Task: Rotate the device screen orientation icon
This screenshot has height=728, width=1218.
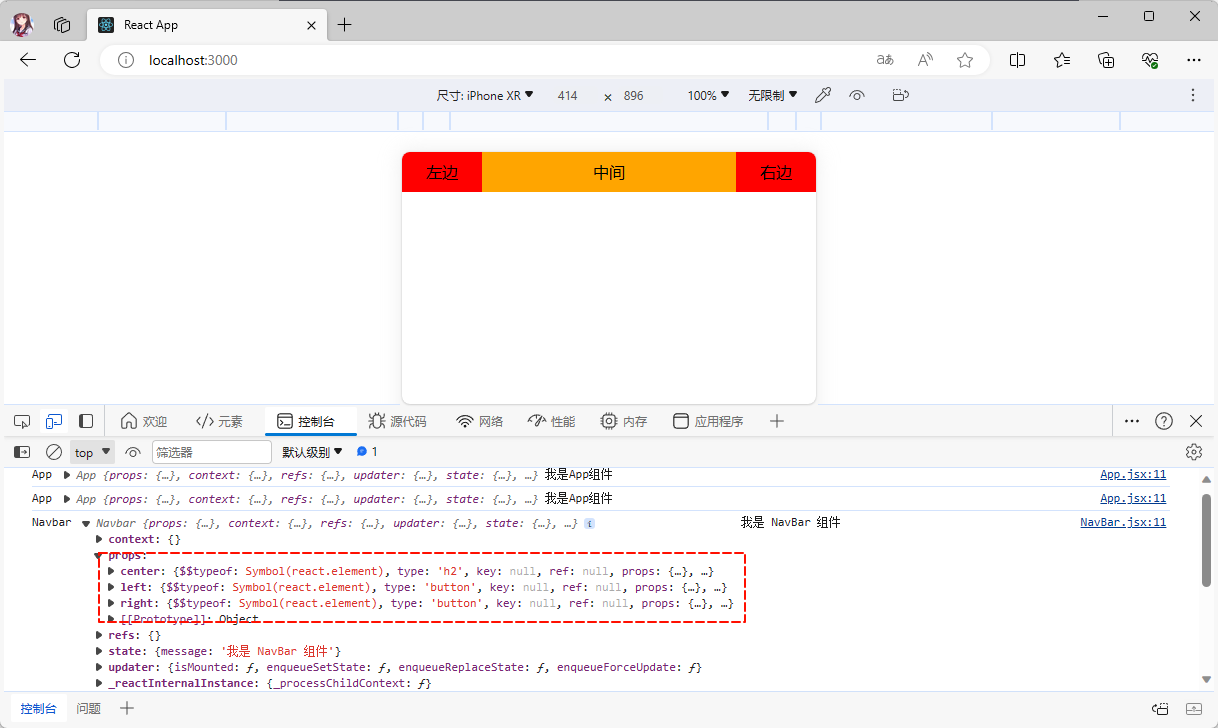Action: pyautogui.click(x=900, y=95)
